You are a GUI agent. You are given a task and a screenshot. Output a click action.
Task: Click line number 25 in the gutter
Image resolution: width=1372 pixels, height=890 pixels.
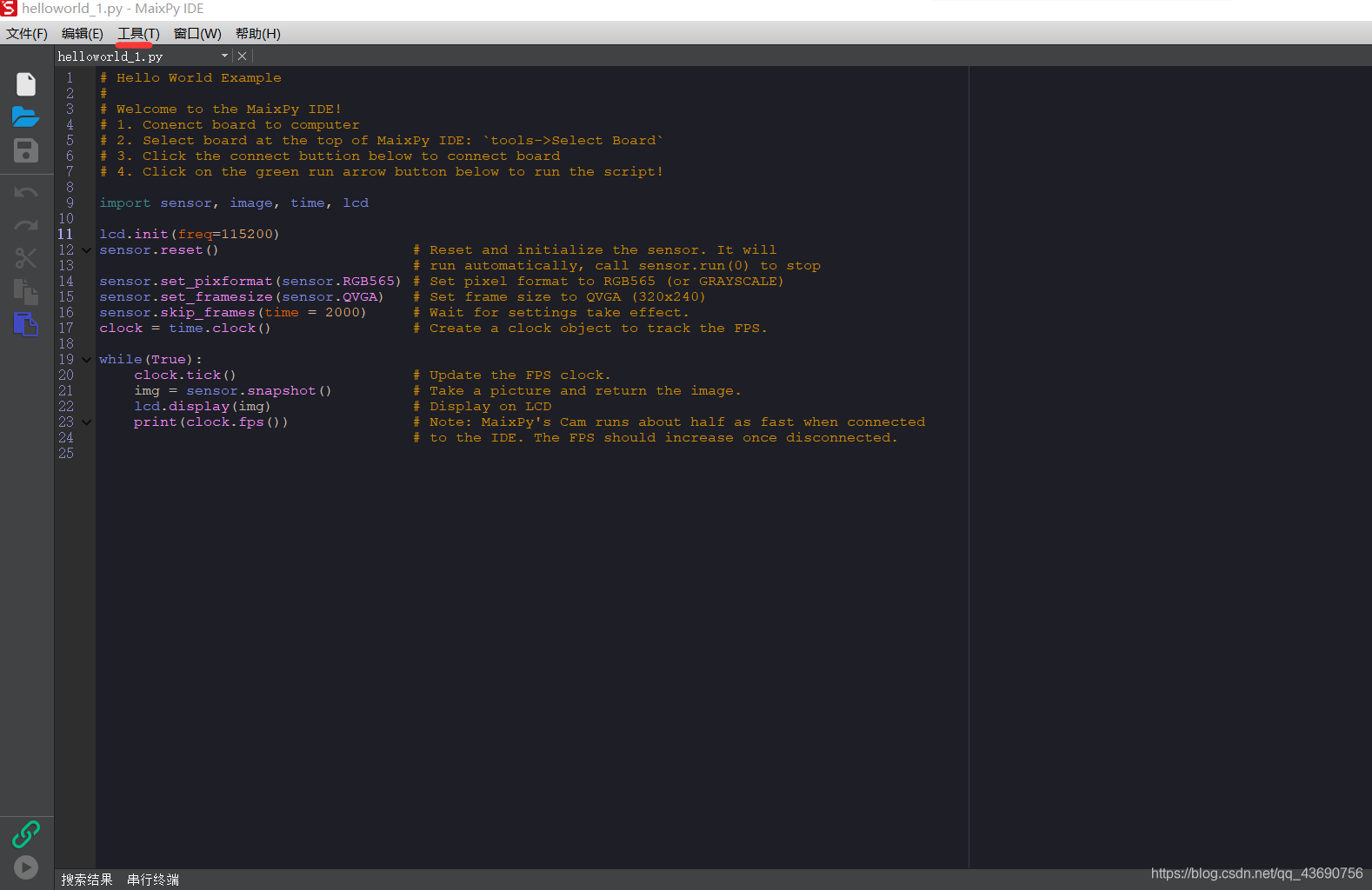point(66,454)
